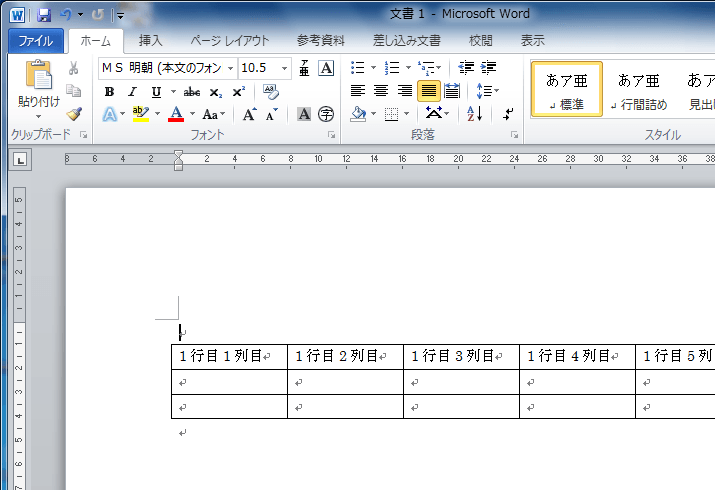Click the highlighted Justify alignment button

tap(429, 91)
